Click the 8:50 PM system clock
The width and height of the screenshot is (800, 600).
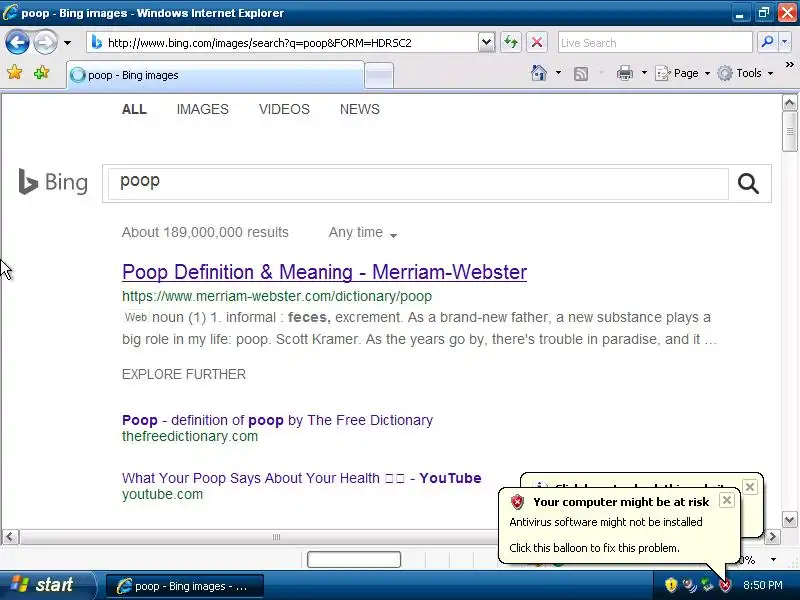[763, 585]
